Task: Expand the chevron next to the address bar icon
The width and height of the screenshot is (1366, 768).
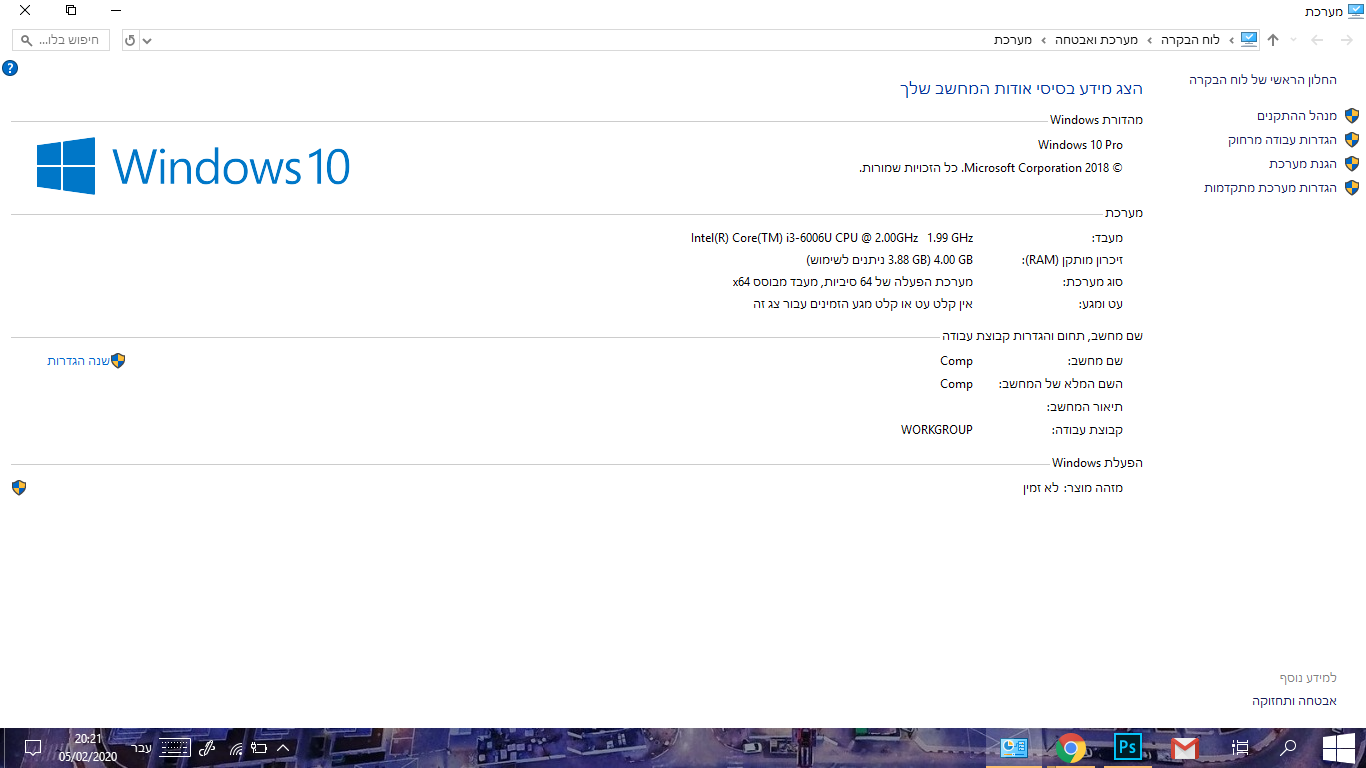Action: point(1231,40)
